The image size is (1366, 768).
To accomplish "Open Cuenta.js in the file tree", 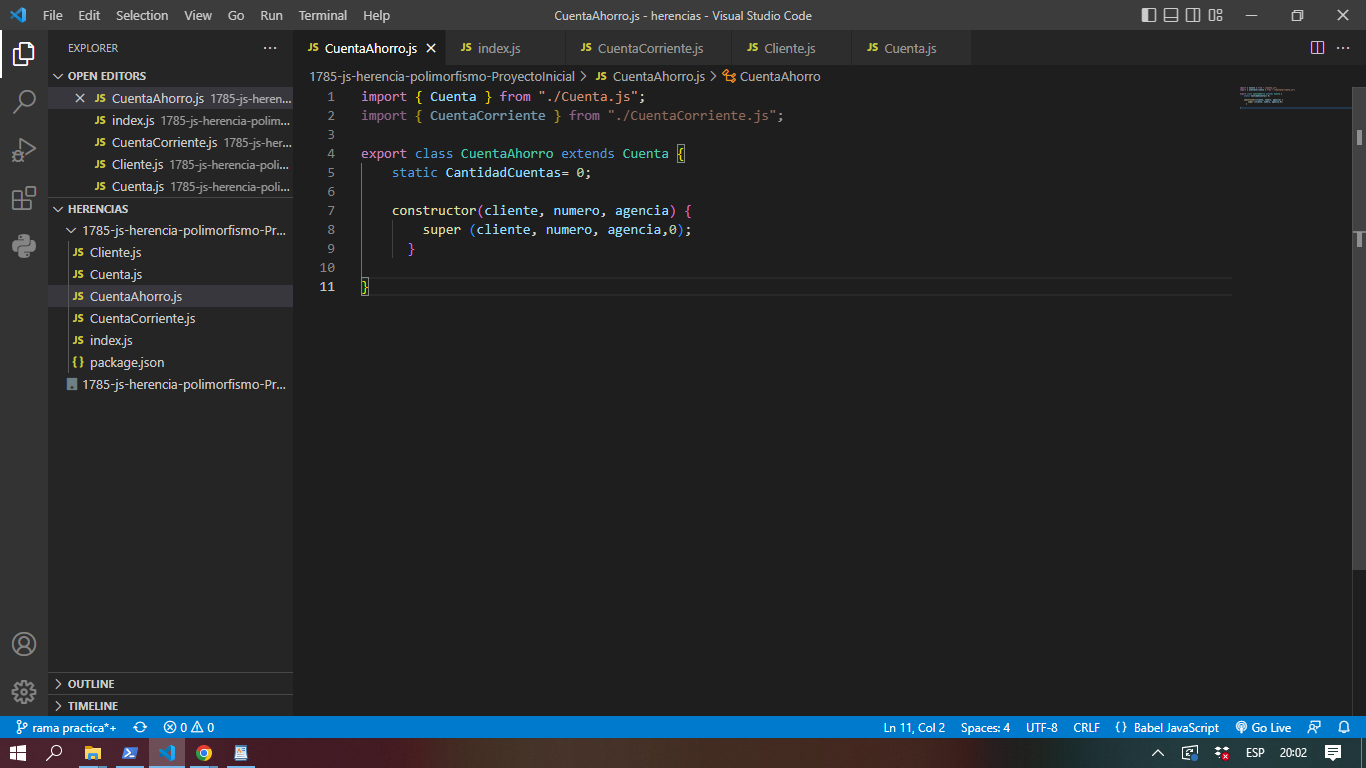I will tap(170, 274).
